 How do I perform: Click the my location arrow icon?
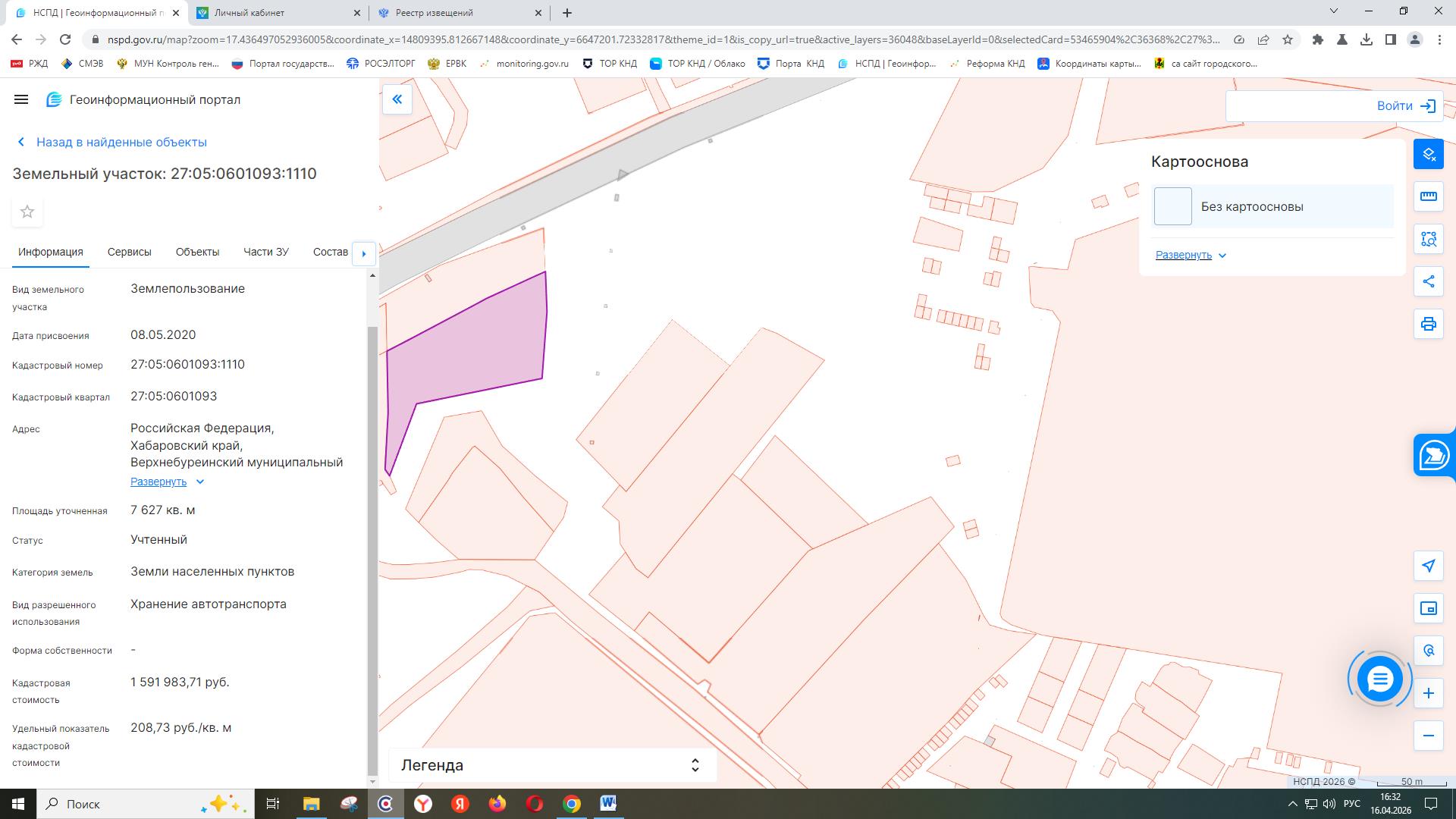[x=1429, y=566]
